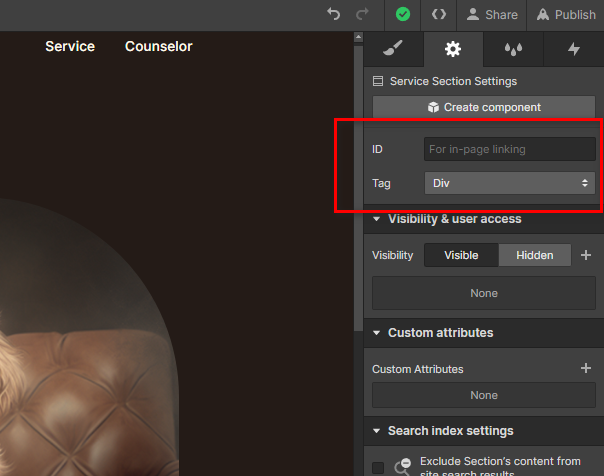Screen dimensions: 604x476
Task: Check Exclude Section's content from search
Action: point(378,468)
